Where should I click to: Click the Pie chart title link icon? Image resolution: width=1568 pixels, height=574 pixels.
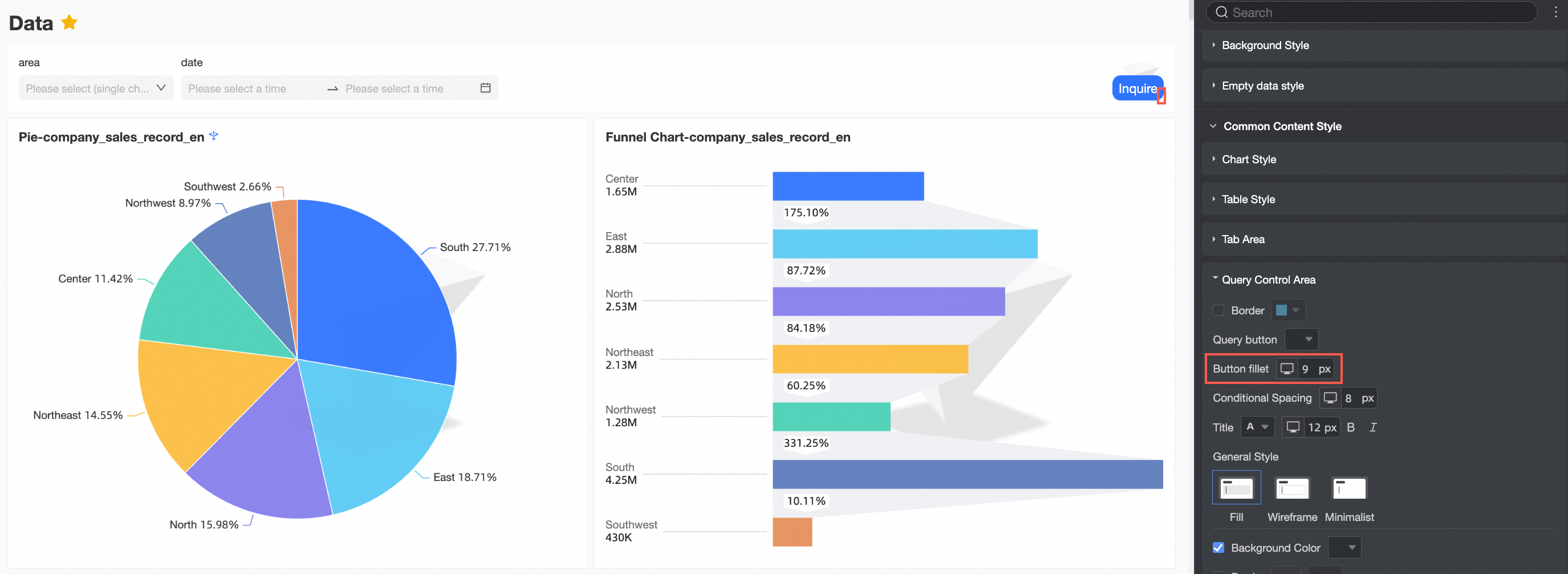[x=214, y=135]
